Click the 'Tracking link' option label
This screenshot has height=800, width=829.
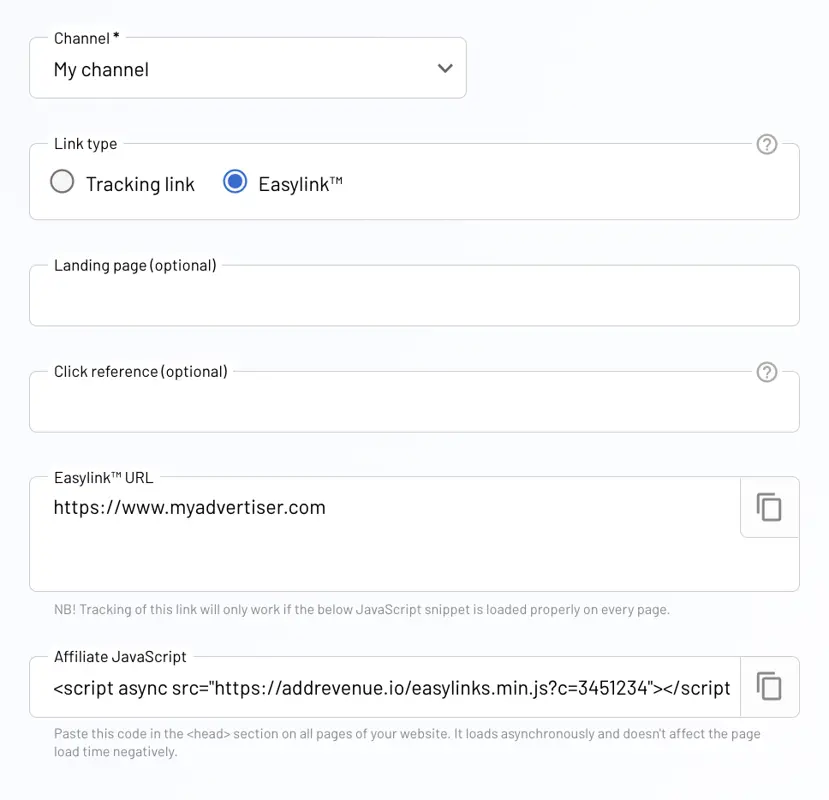point(140,184)
